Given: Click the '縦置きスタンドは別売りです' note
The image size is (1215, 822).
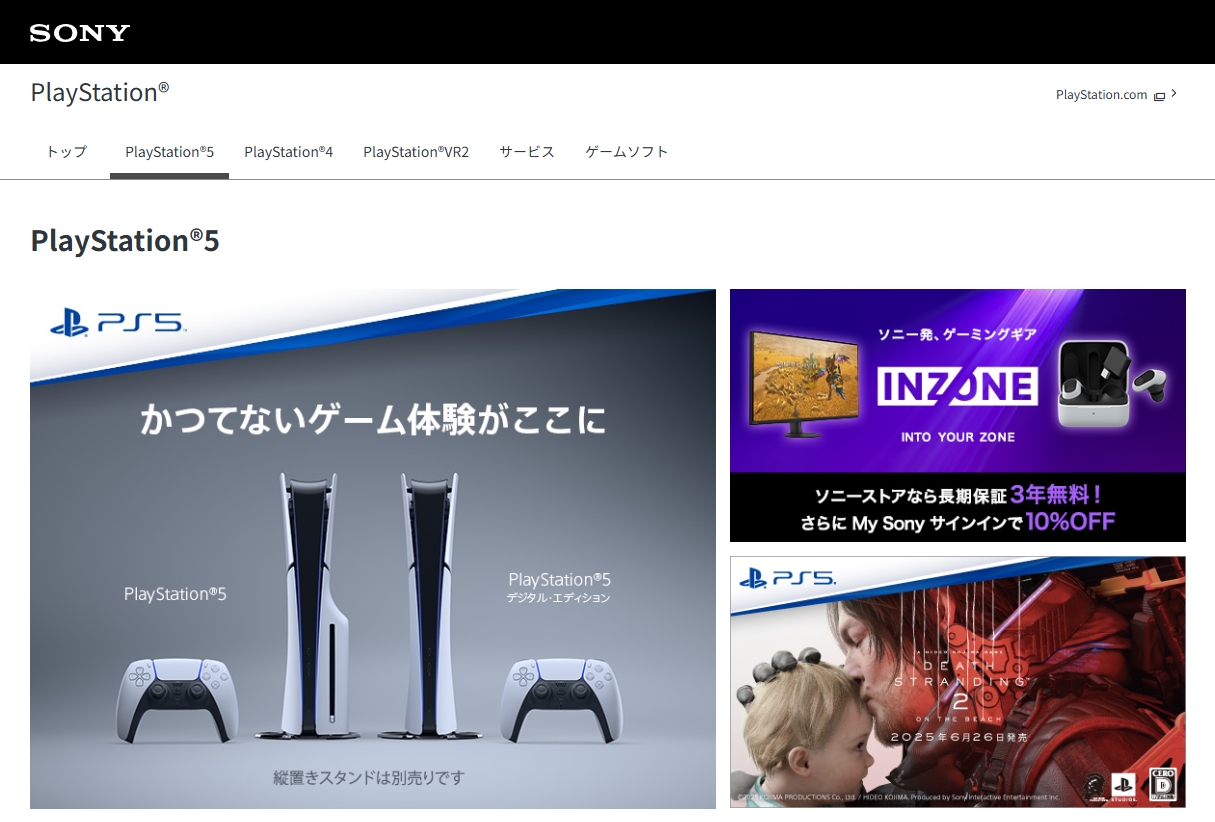Looking at the screenshot, I should 369,777.
